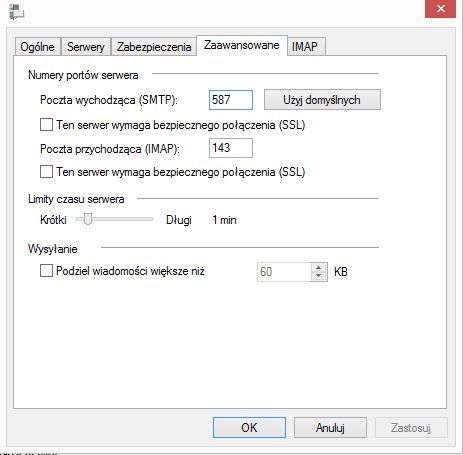The width and height of the screenshot is (463, 455).
Task: Click the 1 min timeout value
Action: [224, 220]
